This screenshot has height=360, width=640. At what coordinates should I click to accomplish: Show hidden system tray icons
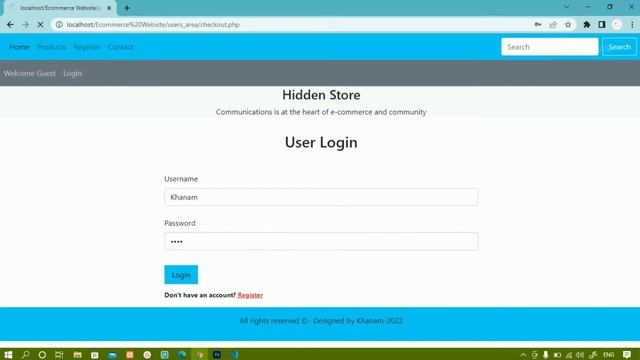tap(523, 355)
